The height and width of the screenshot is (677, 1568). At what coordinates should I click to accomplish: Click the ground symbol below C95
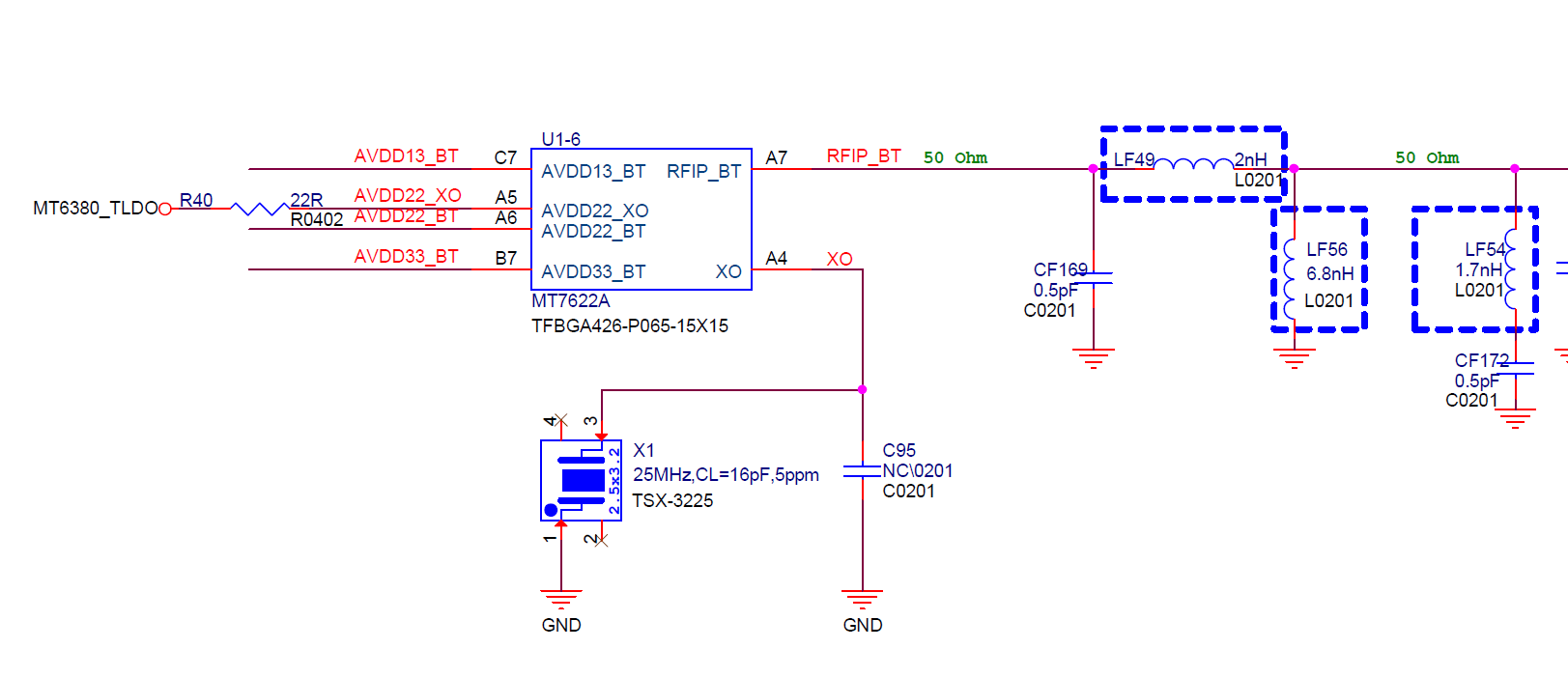coord(863,599)
